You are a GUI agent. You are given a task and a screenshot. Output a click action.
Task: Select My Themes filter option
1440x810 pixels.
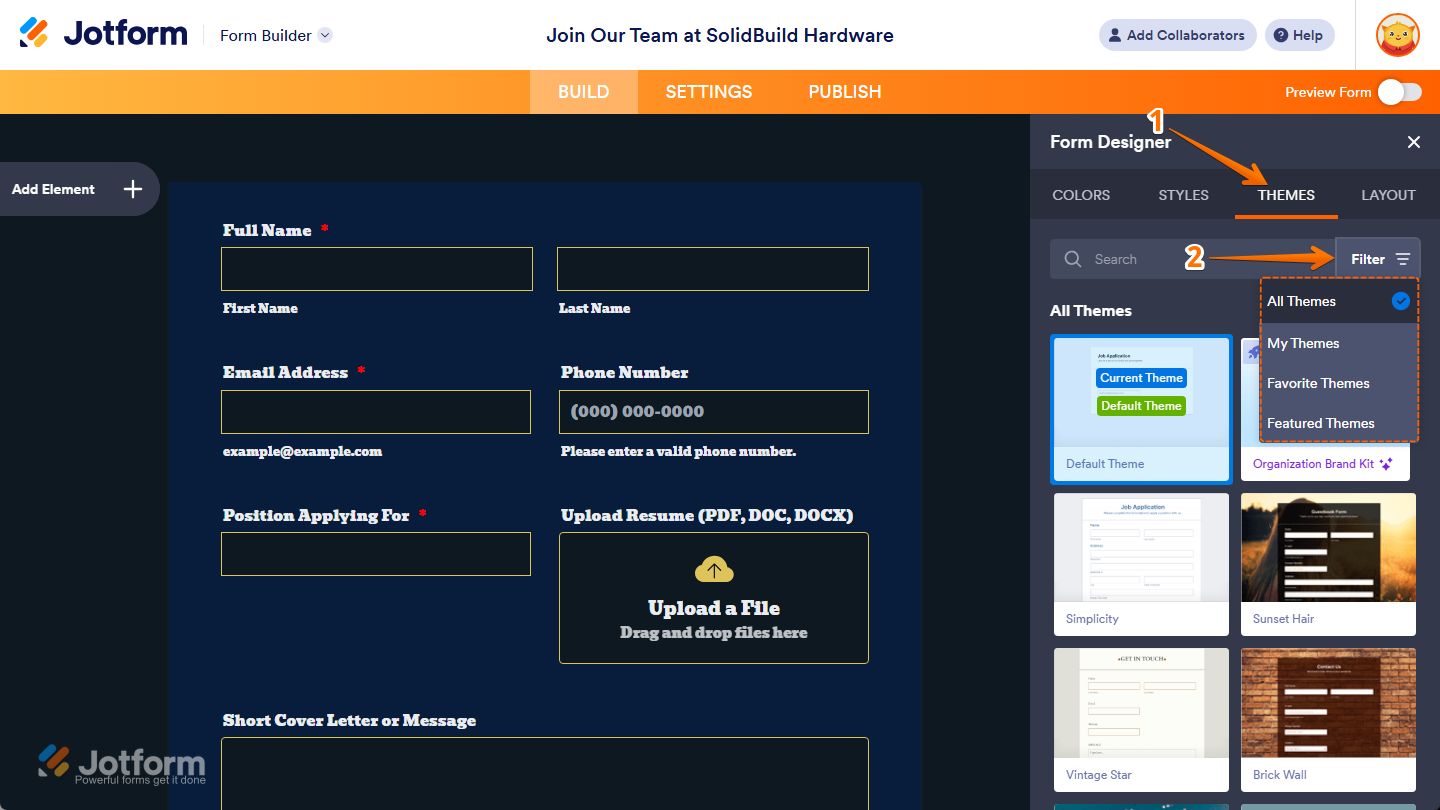[1339, 343]
